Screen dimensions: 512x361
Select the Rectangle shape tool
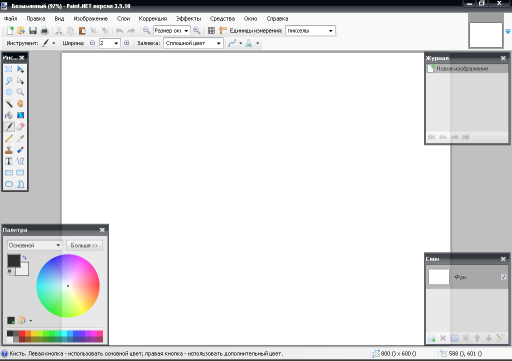tap(9, 173)
